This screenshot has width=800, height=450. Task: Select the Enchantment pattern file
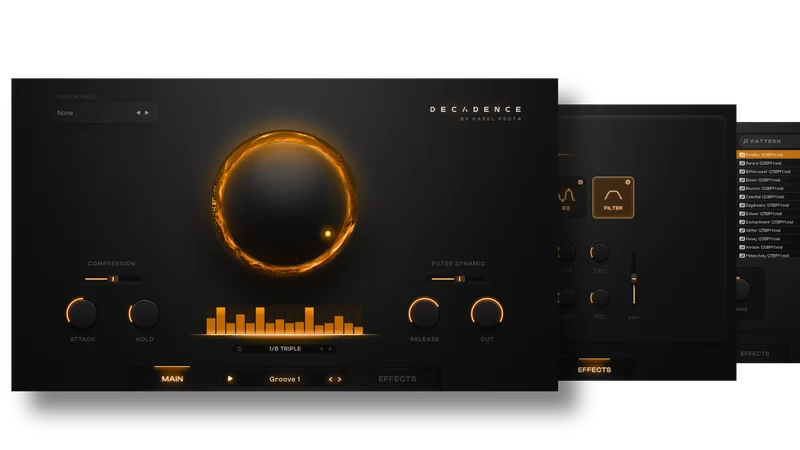(x=768, y=222)
